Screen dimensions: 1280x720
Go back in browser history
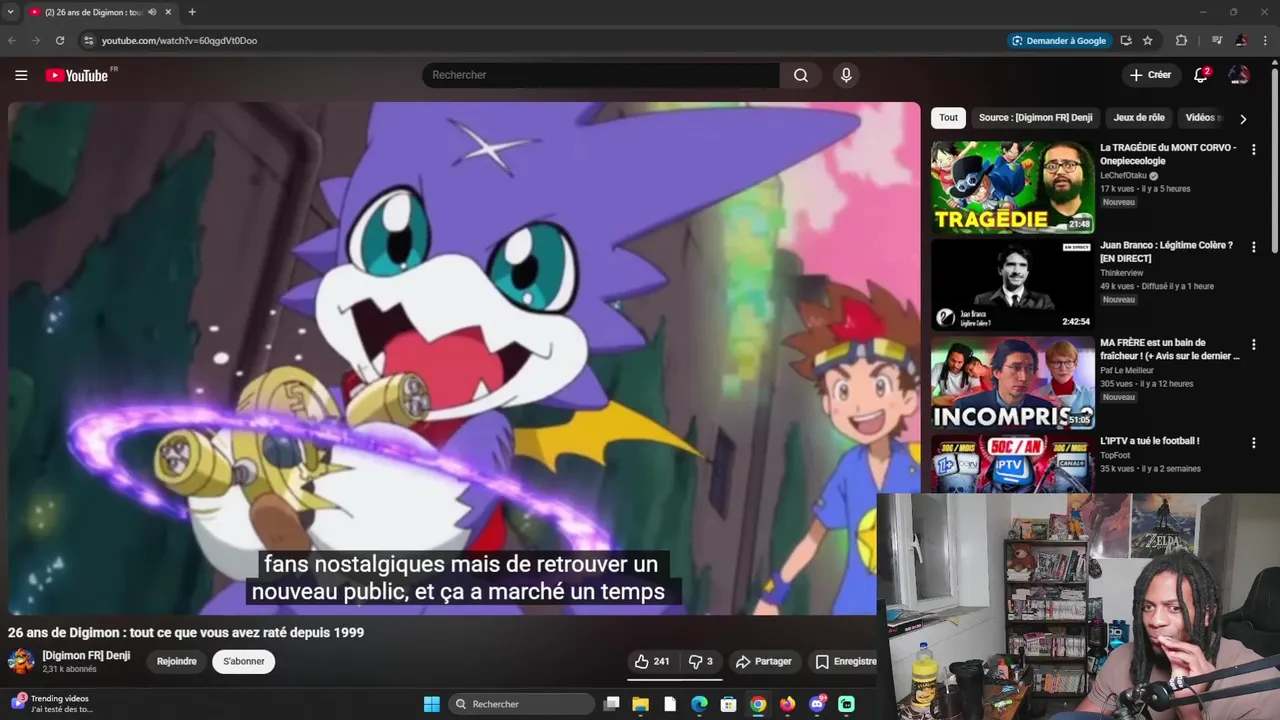pyautogui.click(x=12, y=40)
